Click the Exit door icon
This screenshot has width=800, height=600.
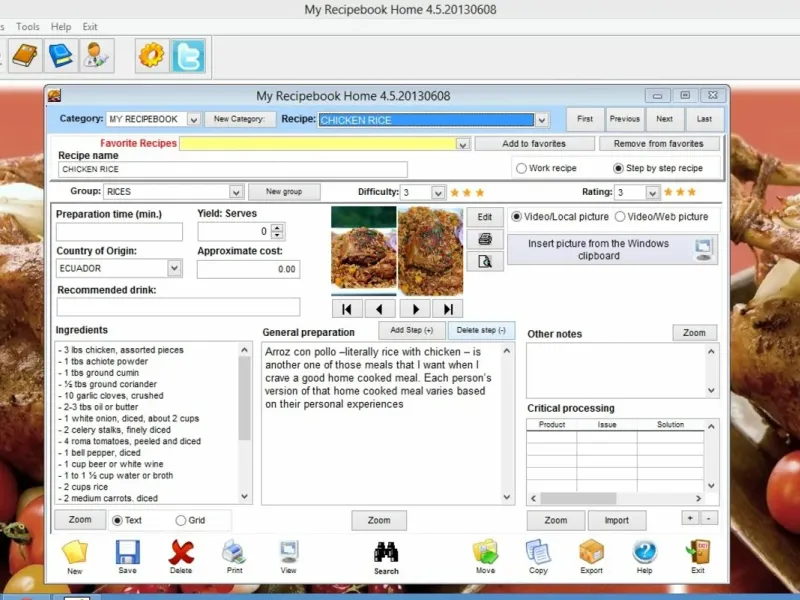click(698, 557)
